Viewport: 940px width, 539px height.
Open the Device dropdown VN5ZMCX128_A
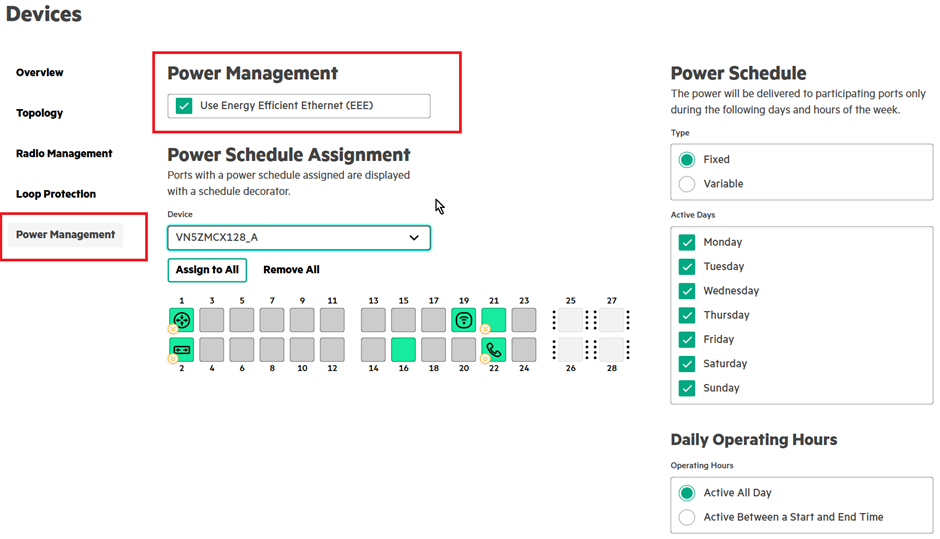click(299, 238)
